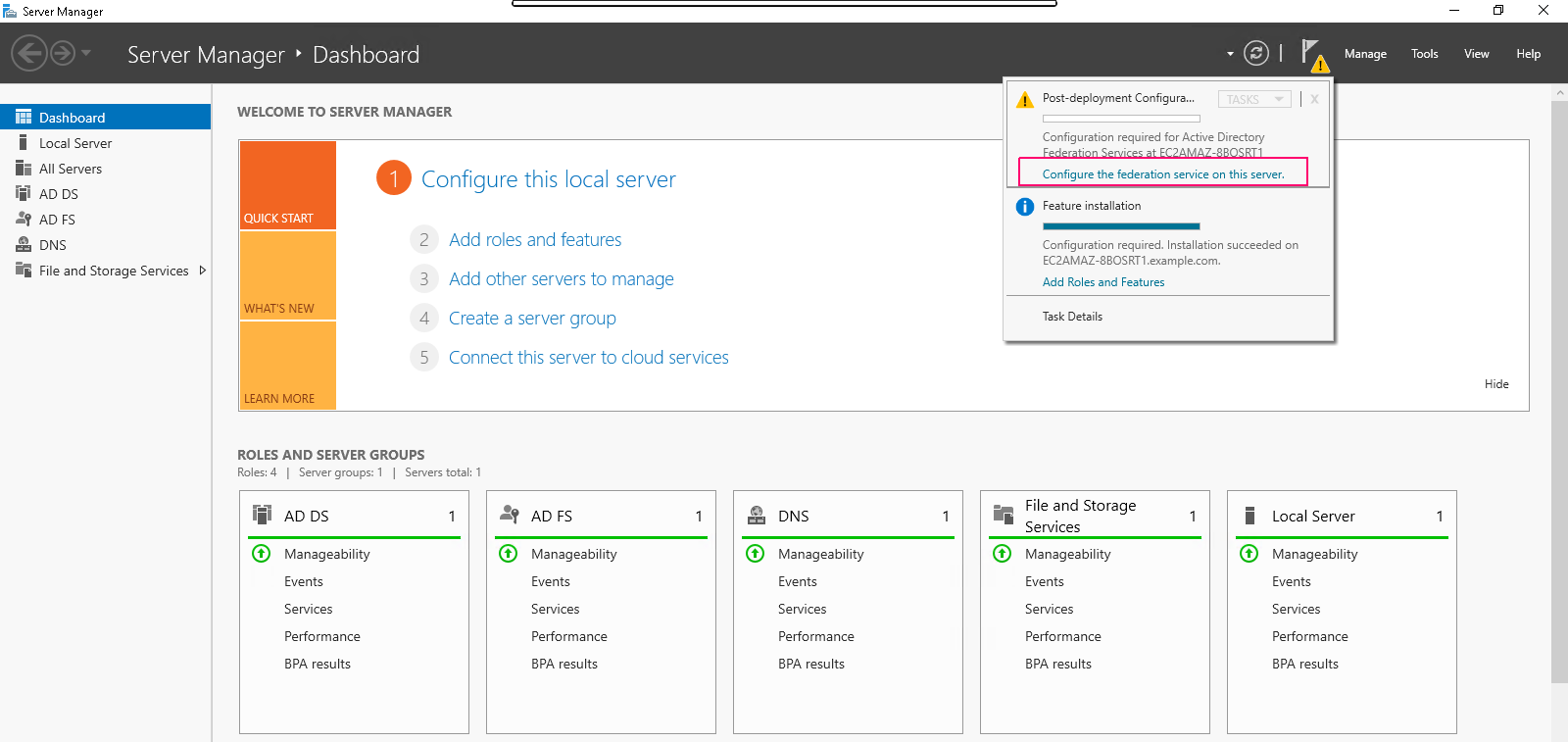Open the navigation history dropdown arrow
The height and width of the screenshot is (742, 1568).
tap(86, 53)
